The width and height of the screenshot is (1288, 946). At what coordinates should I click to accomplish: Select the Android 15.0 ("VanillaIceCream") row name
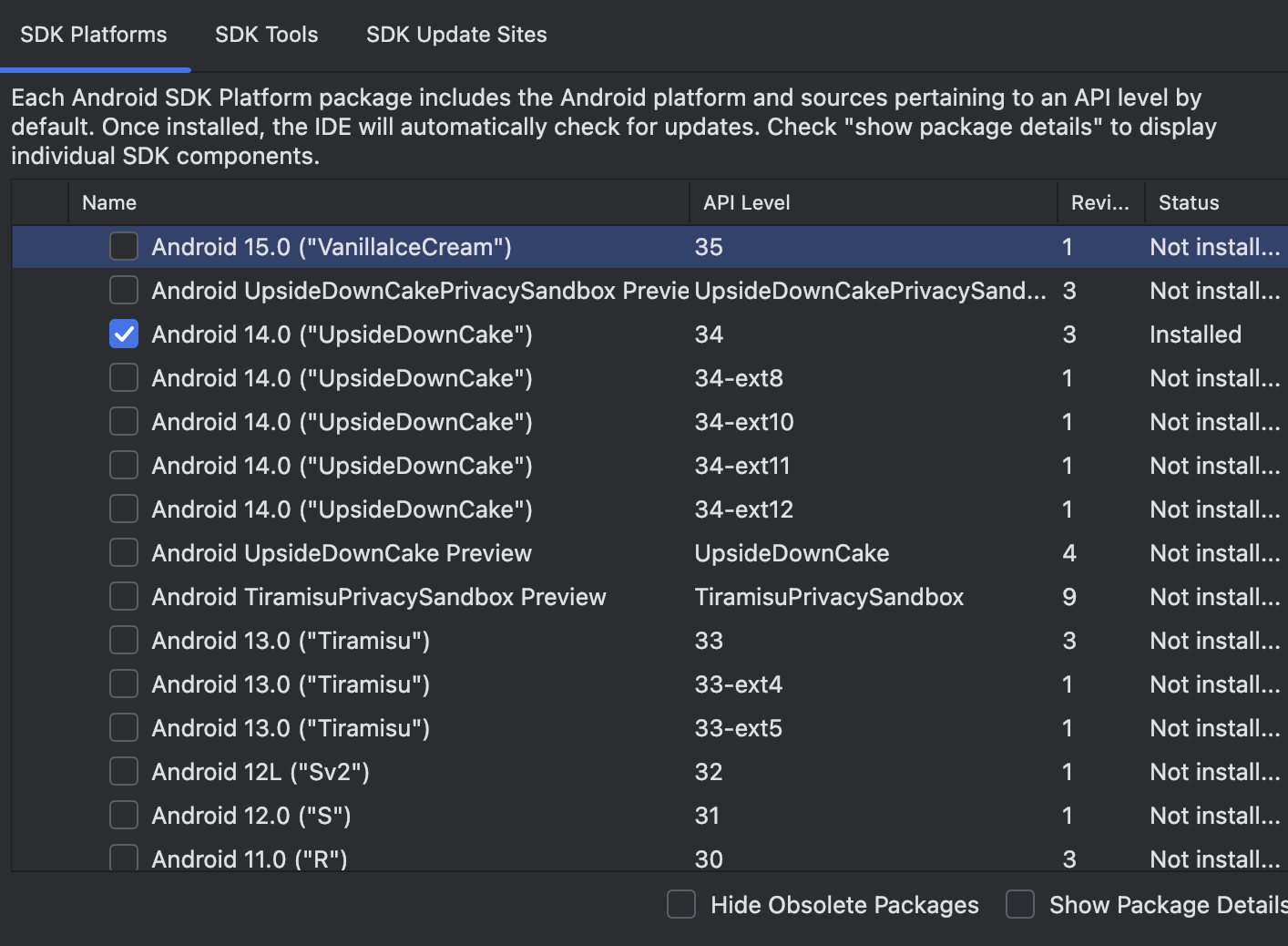click(x=332, y=247)
